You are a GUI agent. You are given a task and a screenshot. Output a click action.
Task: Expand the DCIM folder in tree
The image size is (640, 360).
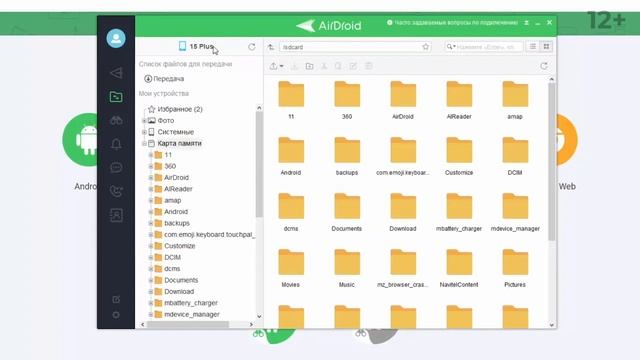(151, 258)
